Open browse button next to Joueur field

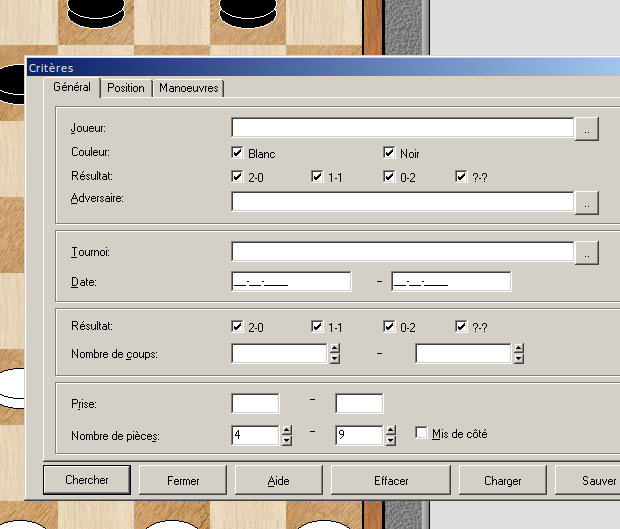[587, 129]
